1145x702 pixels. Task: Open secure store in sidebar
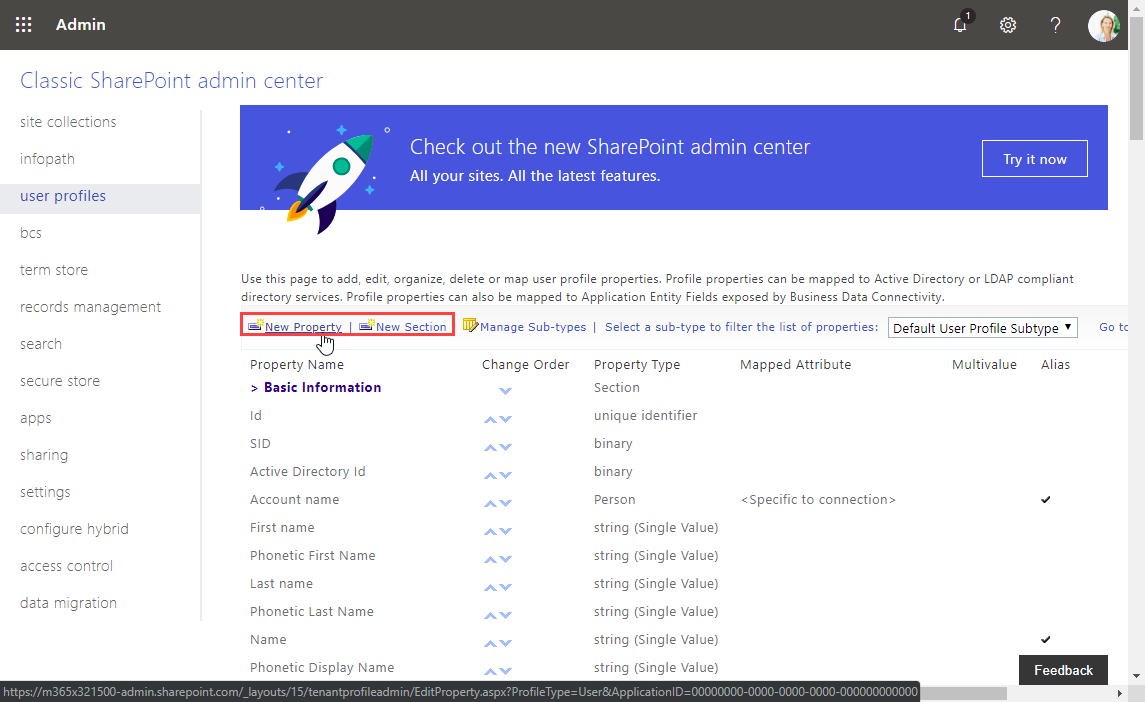tap(60, 381)
